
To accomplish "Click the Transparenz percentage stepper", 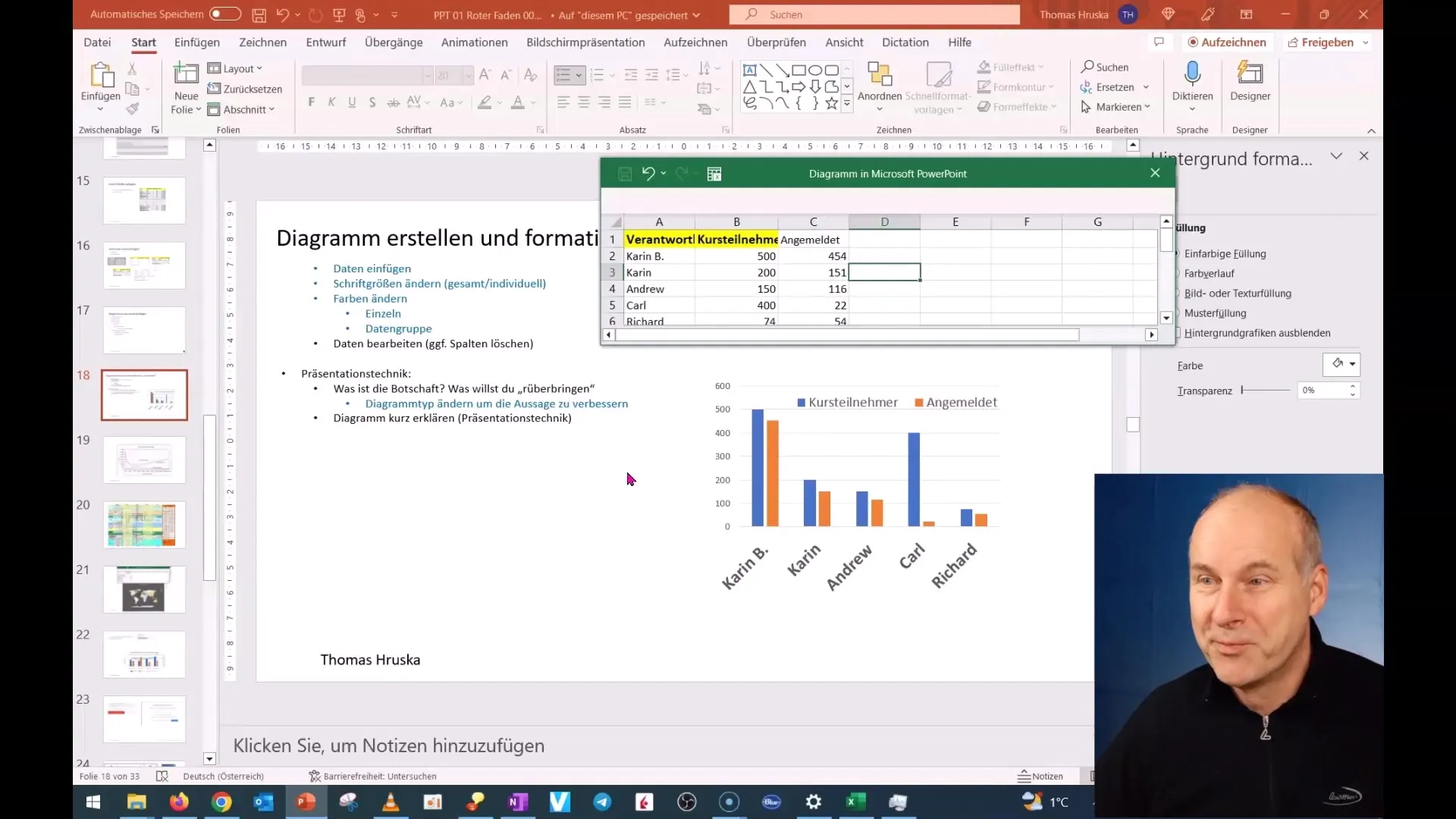I will pos(1352,390).
